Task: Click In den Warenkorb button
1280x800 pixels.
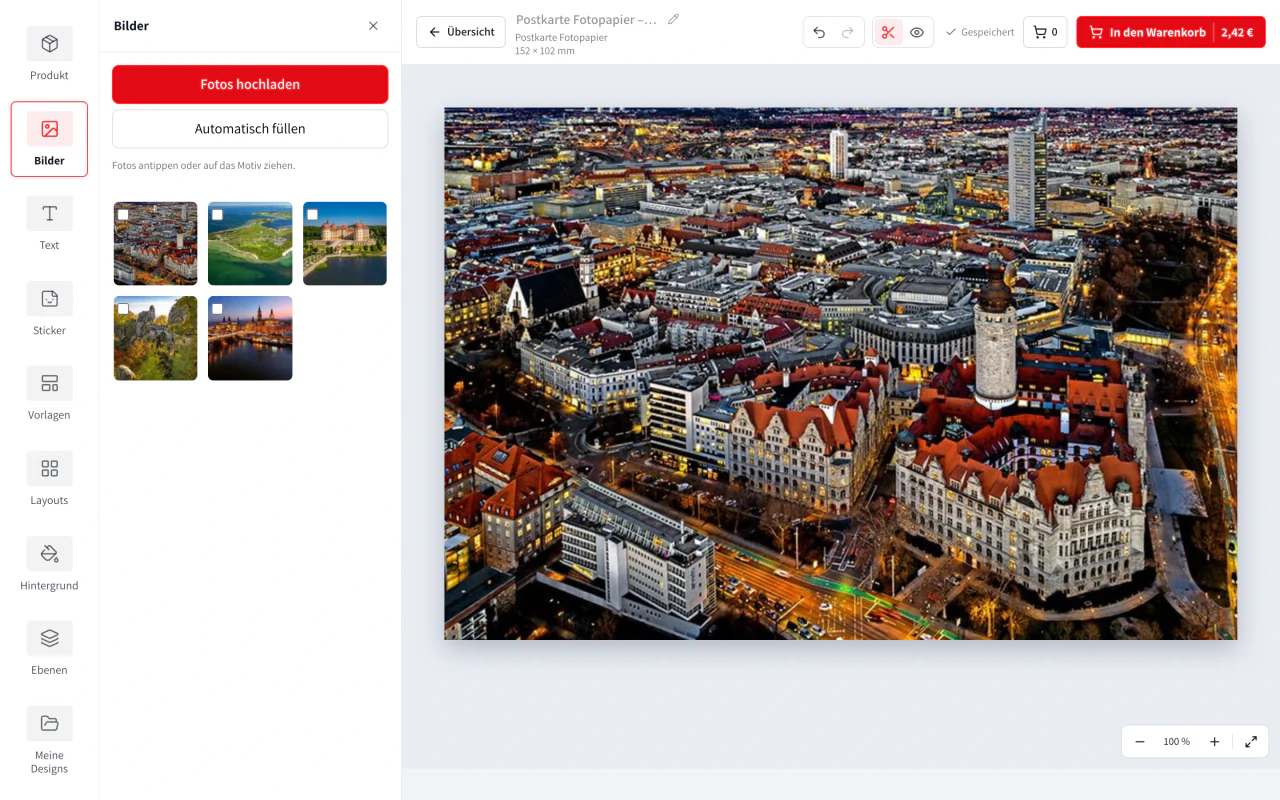Action: tap(1171, 32)
